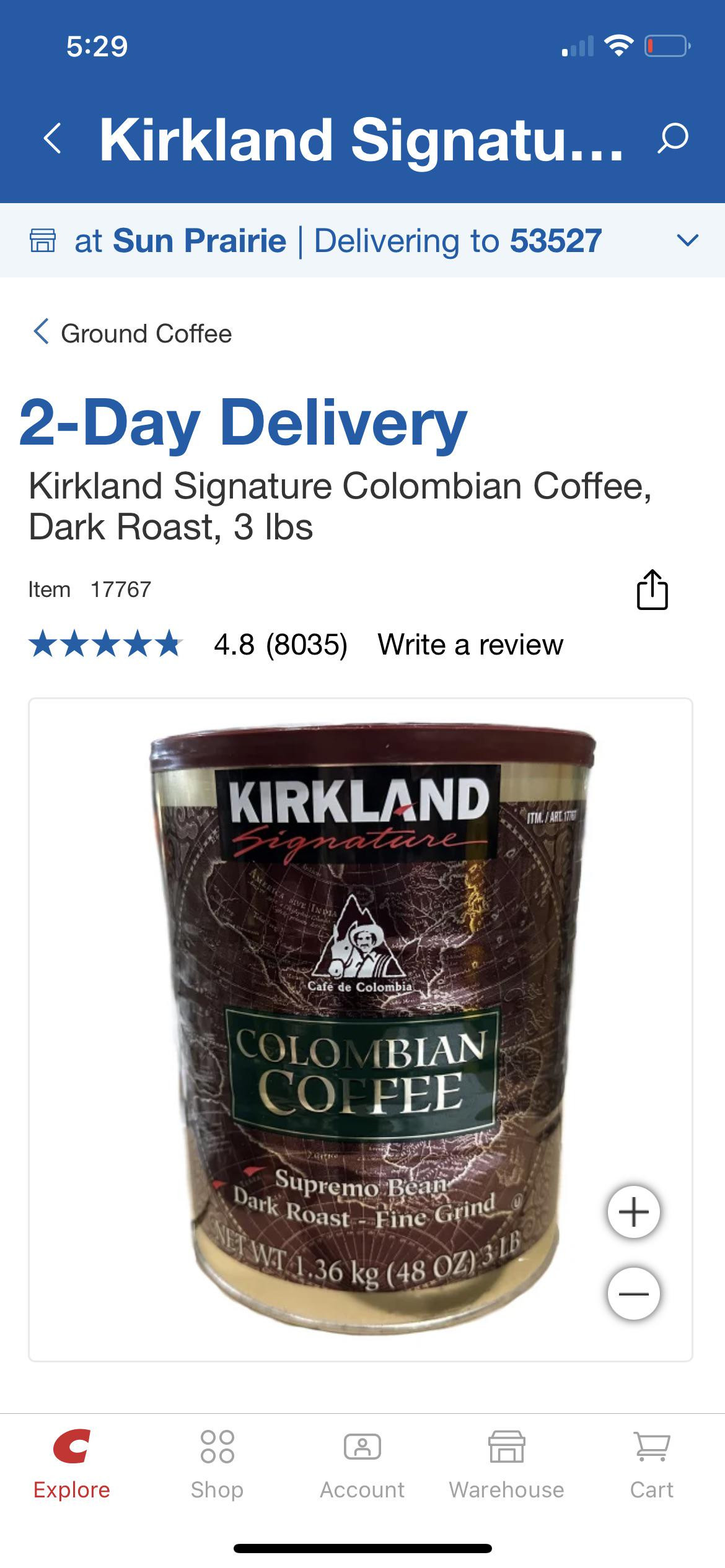Open the Account tab
The height and width of the screenshot is (1568, 725).
point(362,1465)
